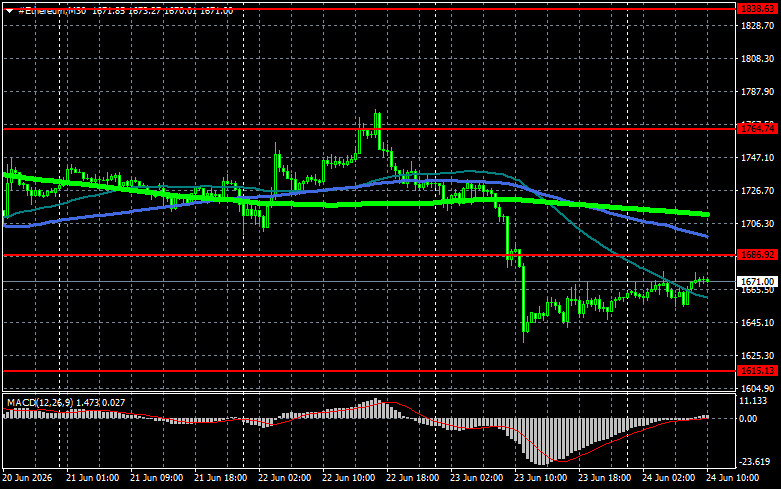Viewport: 781px width, 489px height.
Task: Click the 21 Jun 09:00 time label
Action: click(x=156, y=478)
